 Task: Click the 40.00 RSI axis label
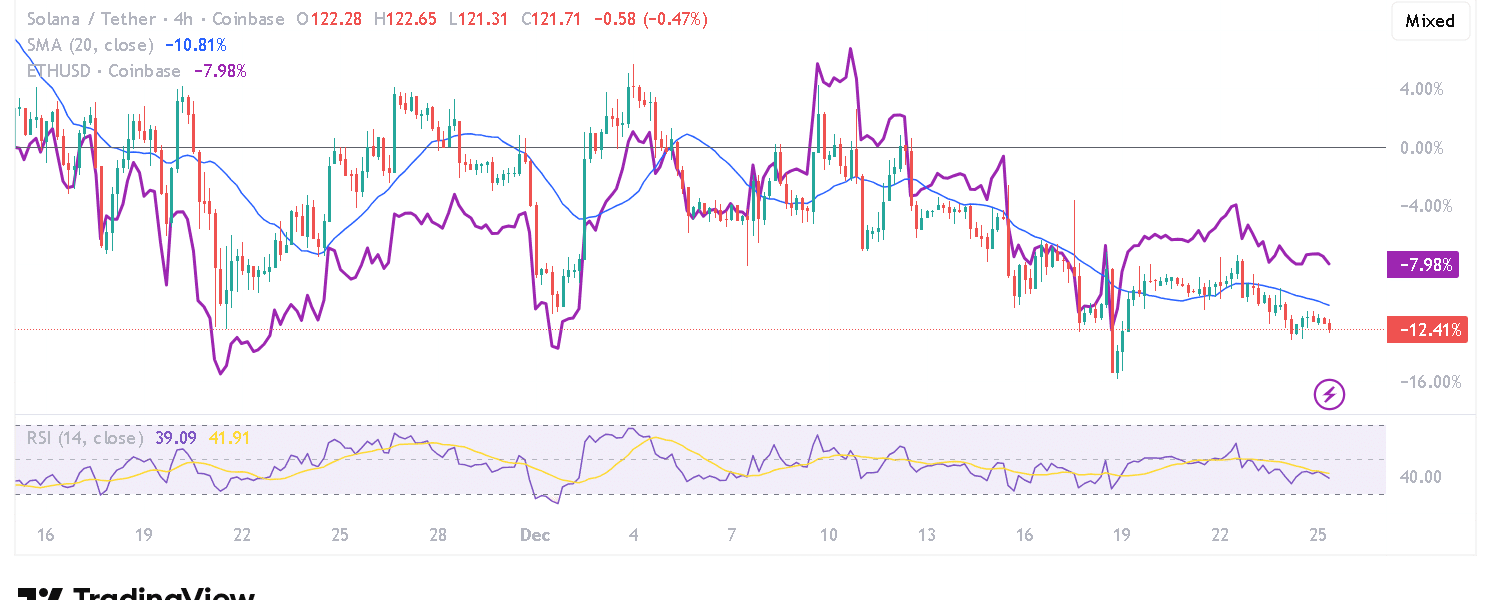pos(1420,477)
